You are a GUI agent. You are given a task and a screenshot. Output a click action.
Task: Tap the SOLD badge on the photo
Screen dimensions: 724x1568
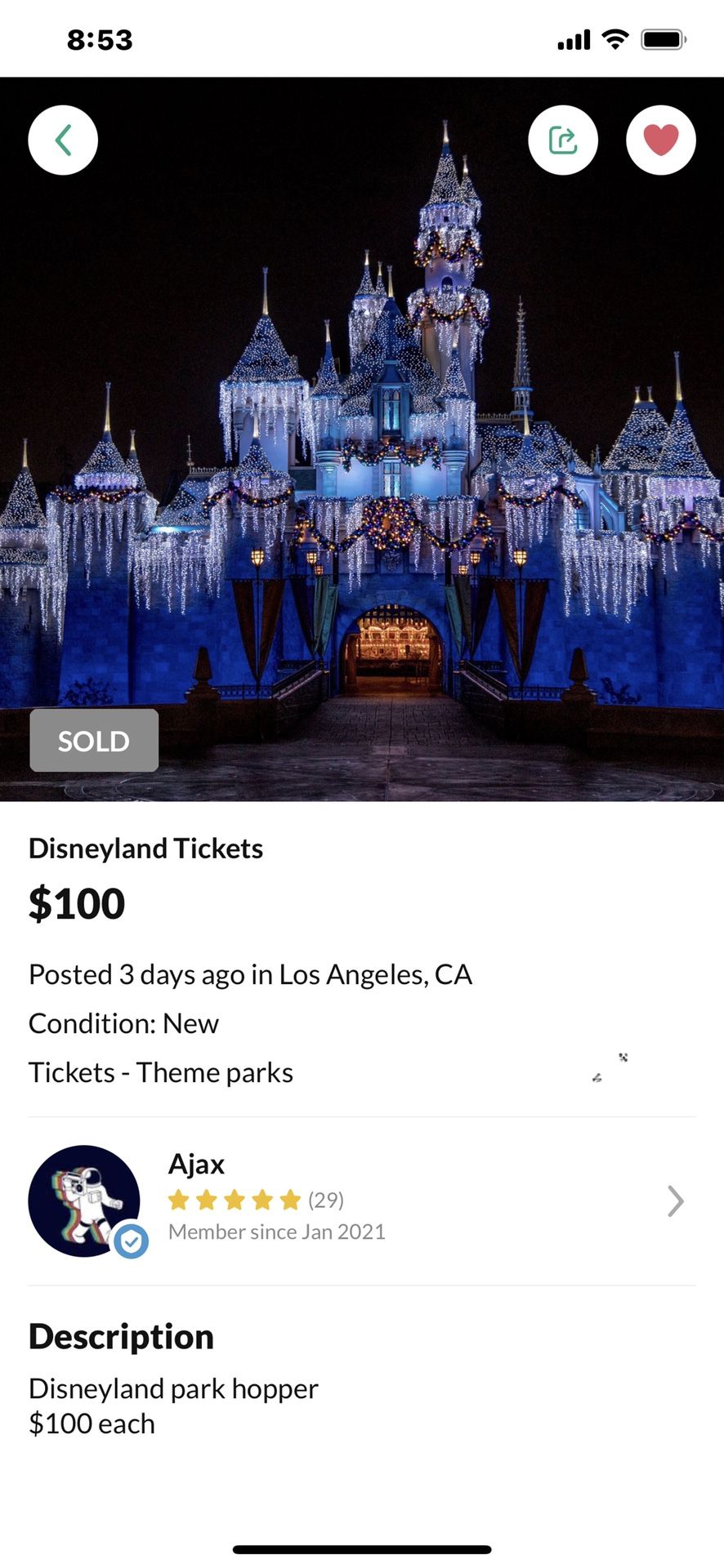click(x=94, y=741)
